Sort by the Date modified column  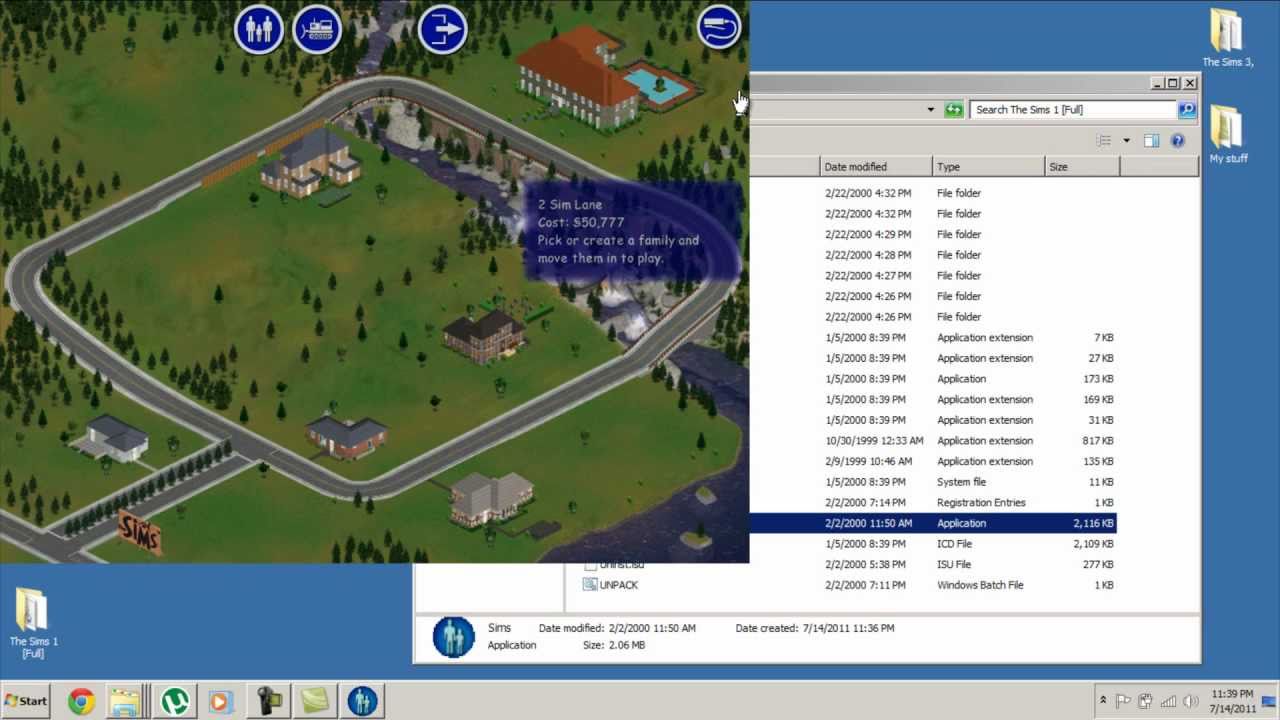coord(876,167)
